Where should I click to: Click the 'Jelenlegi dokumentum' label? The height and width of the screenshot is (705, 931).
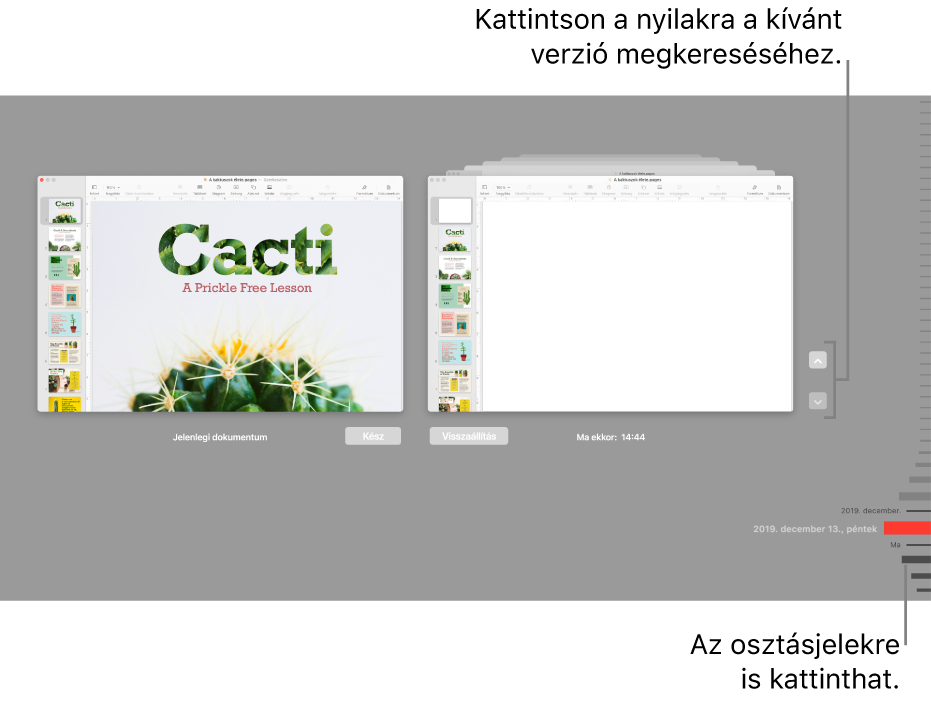coord(220,437)
